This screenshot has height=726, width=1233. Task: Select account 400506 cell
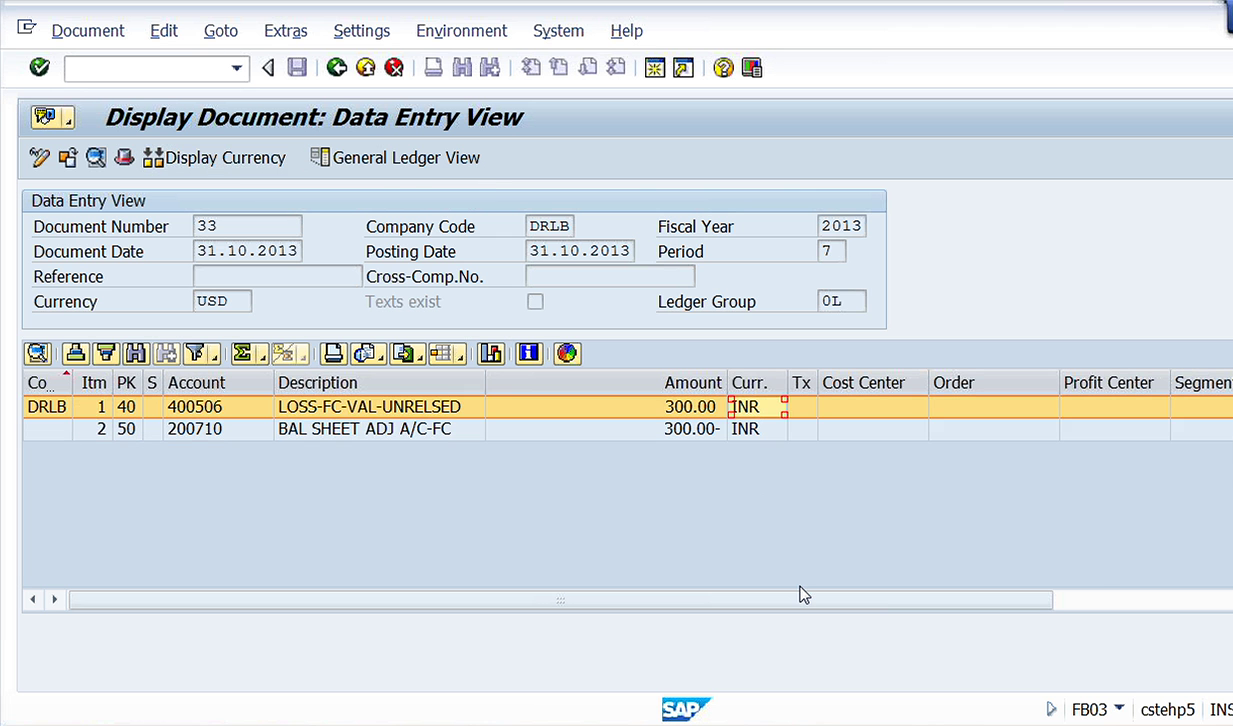click(x=218, y=407)
